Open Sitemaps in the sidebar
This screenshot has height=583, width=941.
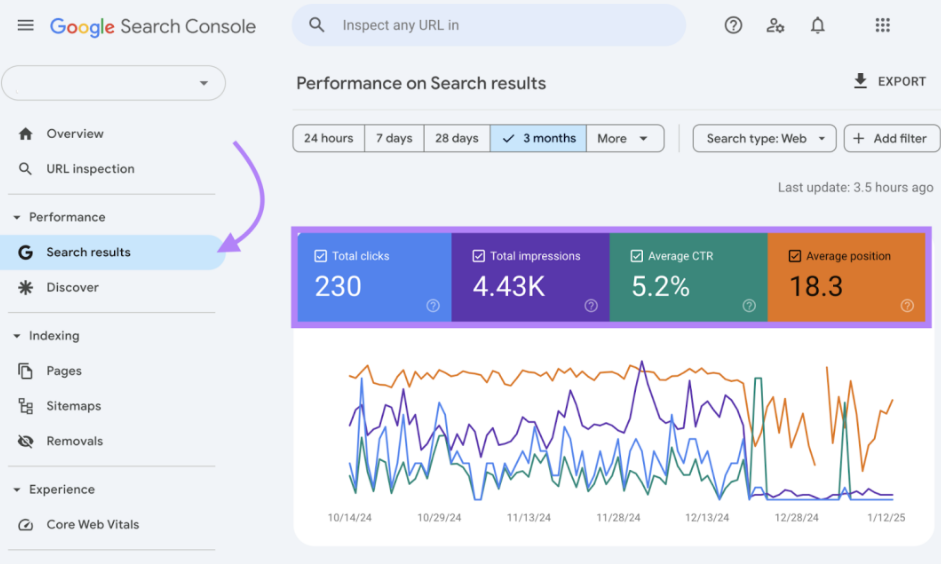73,406
